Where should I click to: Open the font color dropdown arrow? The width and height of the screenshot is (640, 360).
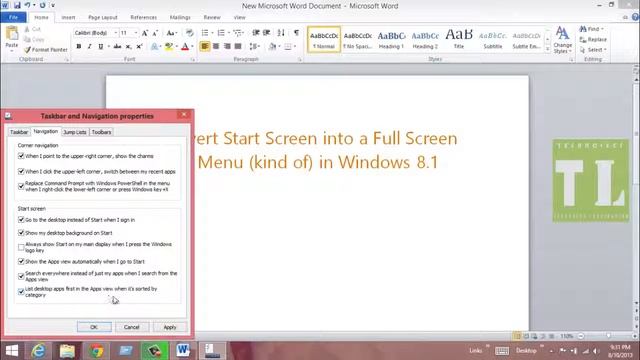click(x=192, y=47)
